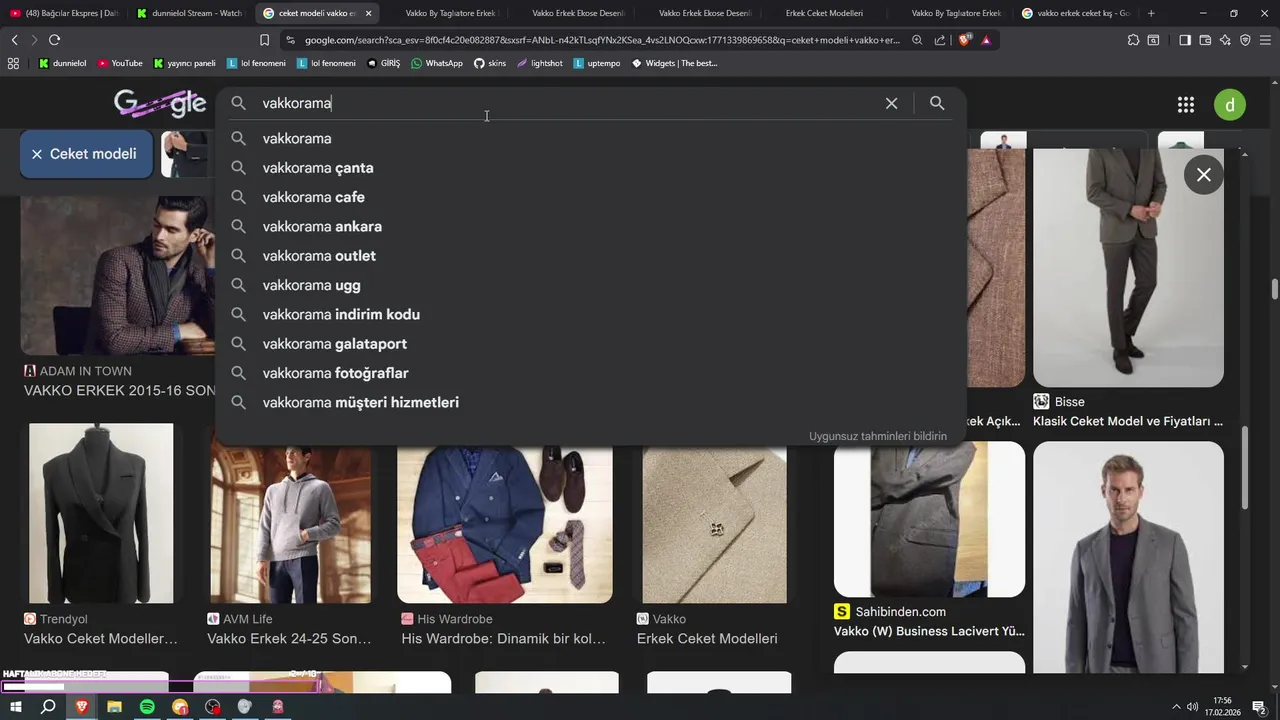Screen dimensions: 1280x720
Task: Open the Windows Start menu
Action: (x=14, y=707)
